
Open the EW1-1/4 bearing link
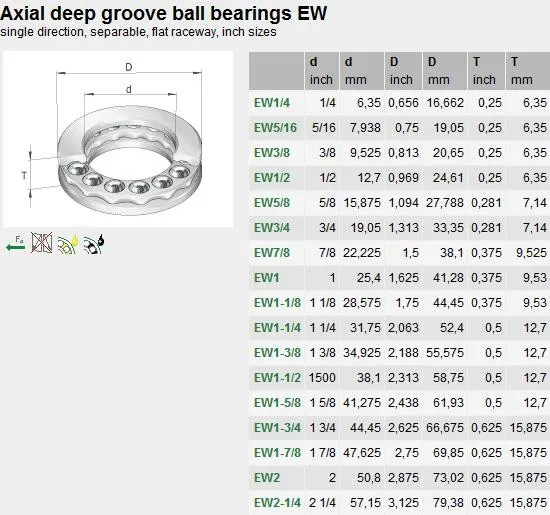[x=277, y=328]
